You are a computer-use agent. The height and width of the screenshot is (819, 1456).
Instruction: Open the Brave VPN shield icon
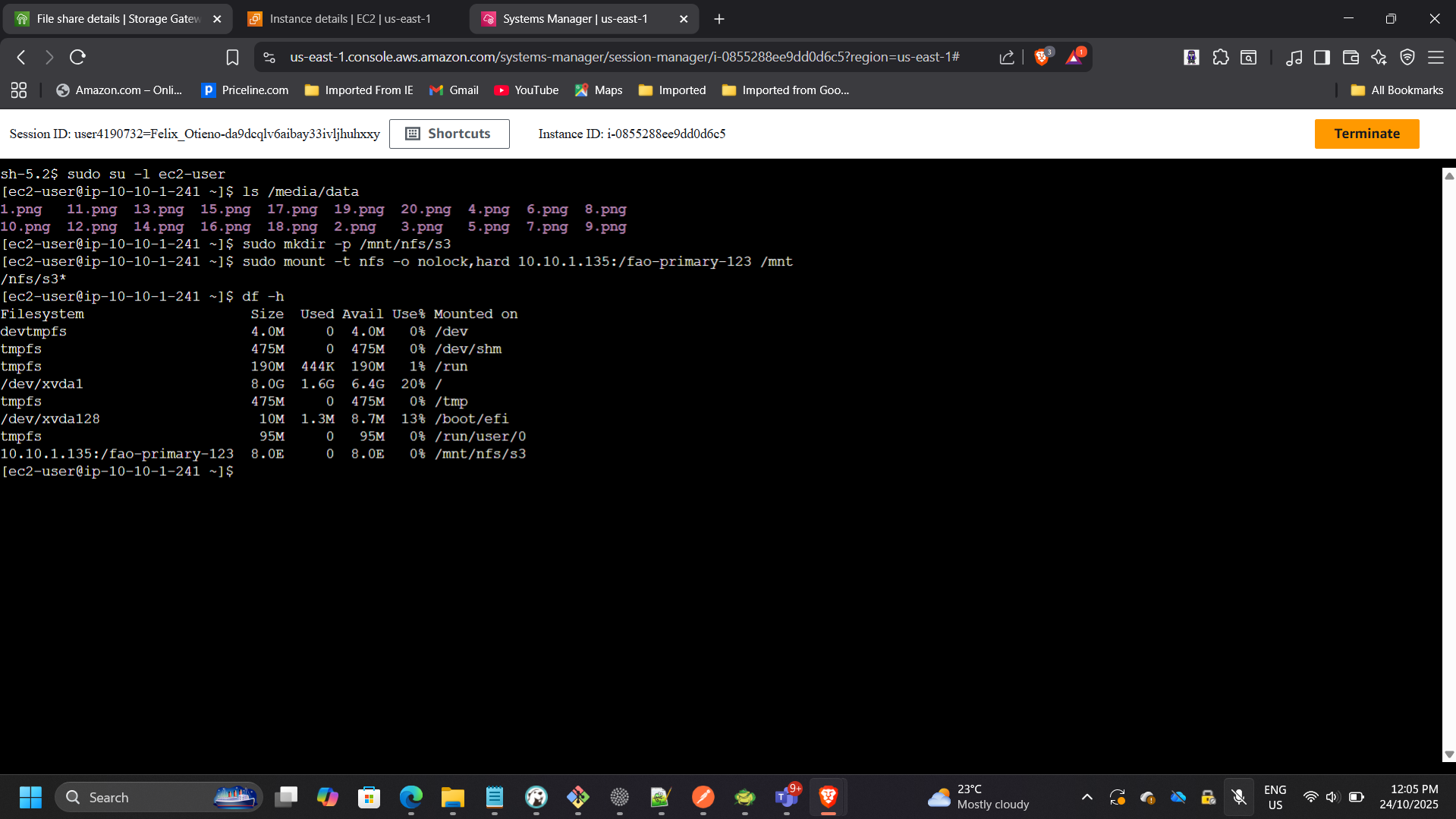coord(1407,57)
